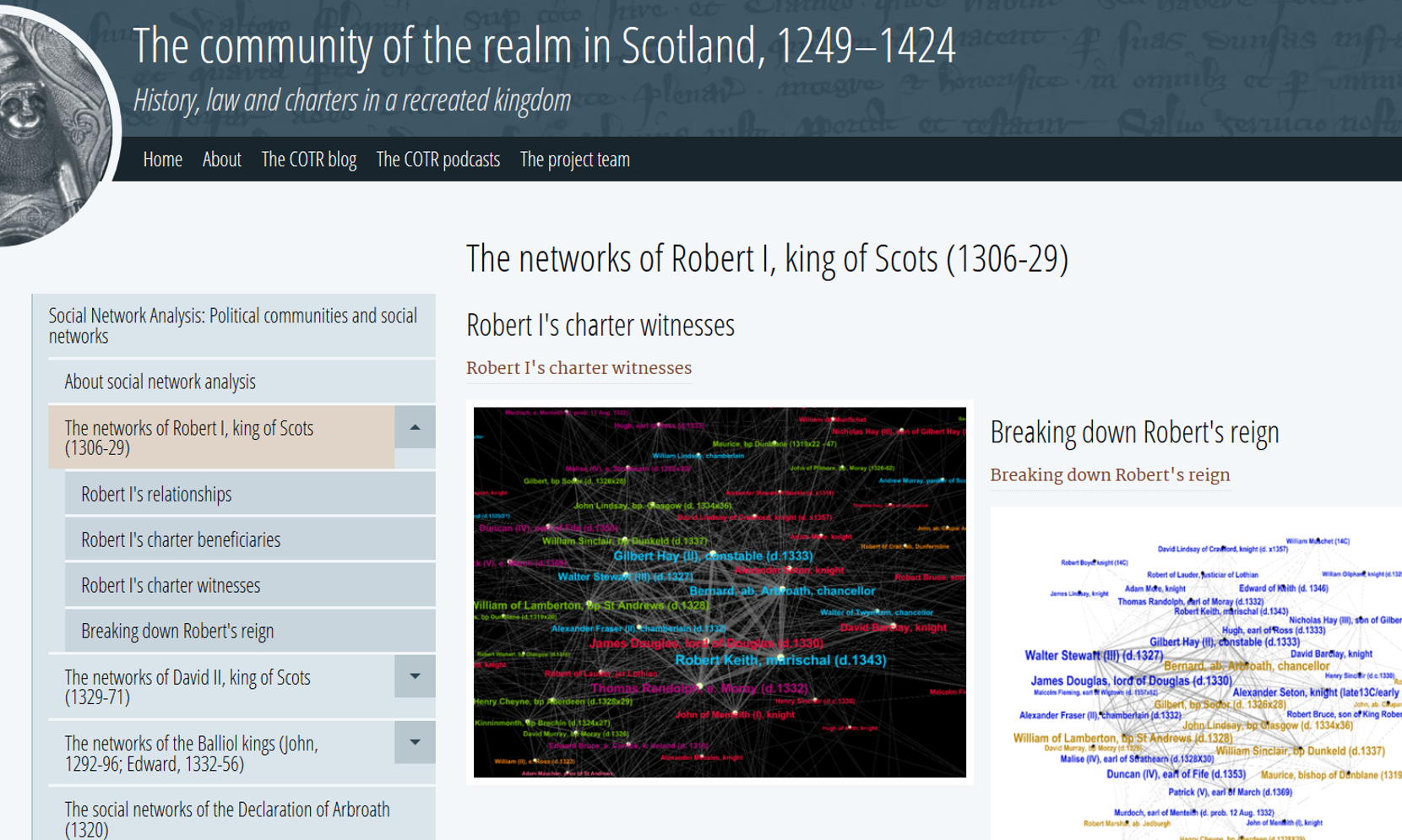Open the About page from navigation
The width and height of the screenshot is (1402, 840).
tap(221, 160)
